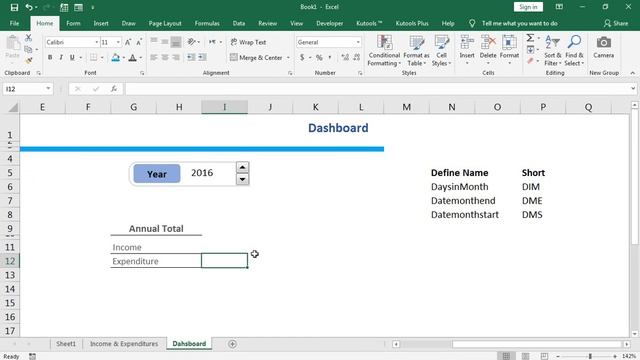Click the Cut scissors icon
This screenshot has width=640, height=360.
point(28,38)
